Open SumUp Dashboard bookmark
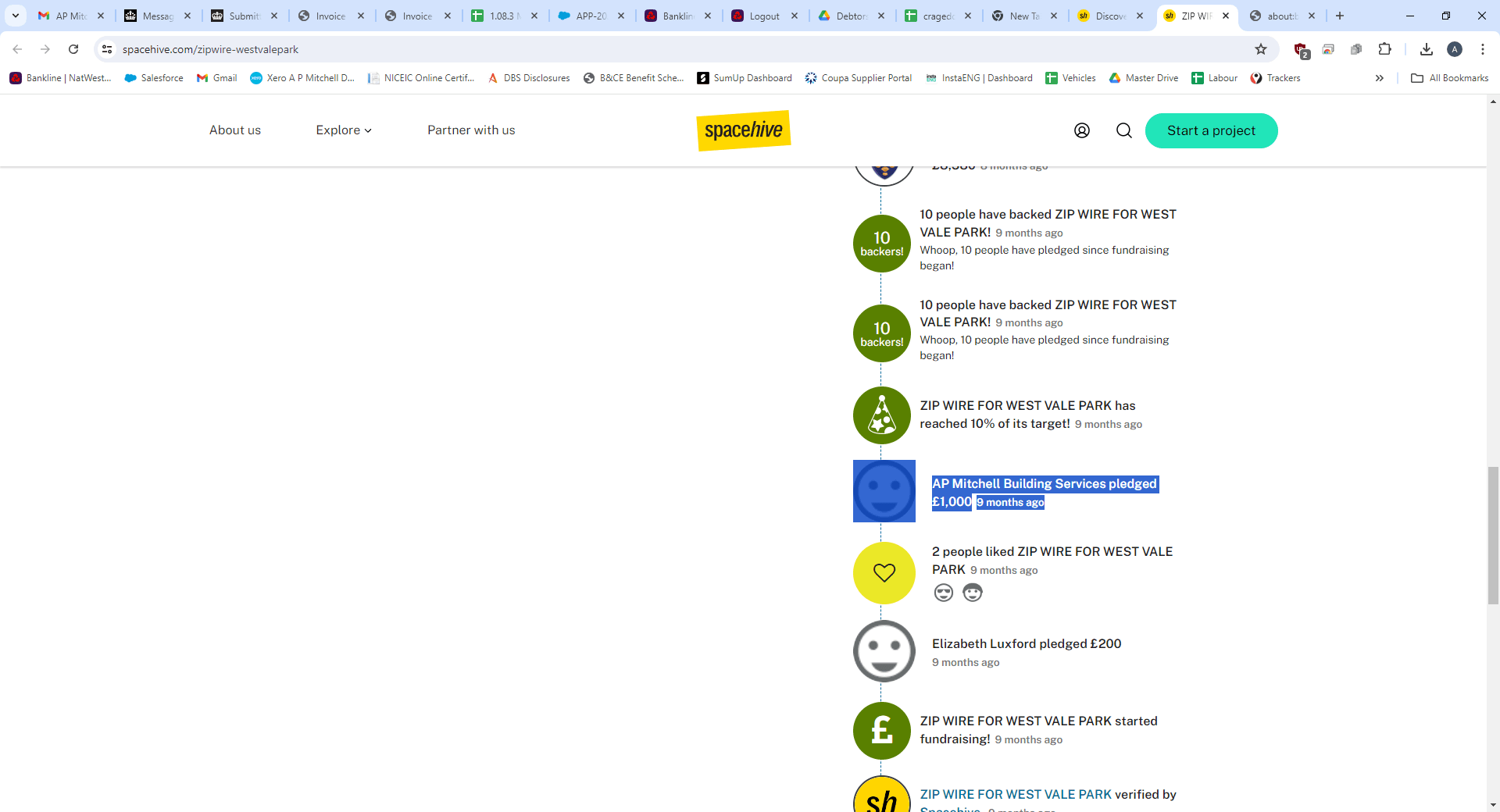This screenshot has height=812, width=1500. click(x=745, y=78)
